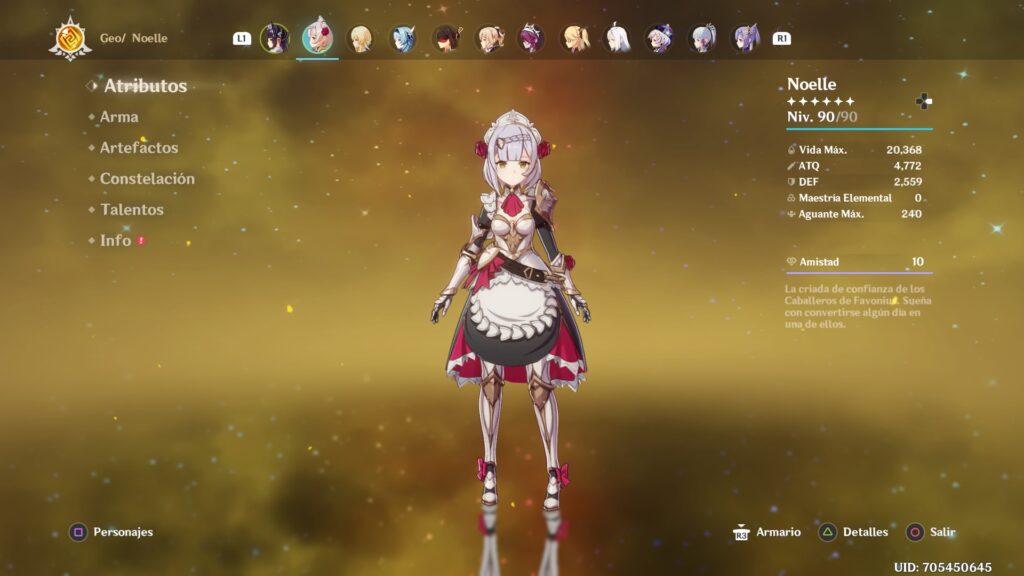Choose the light blue-haired character portrait
This screenshot has height=576, width=1024.
(x=403, y=39)
